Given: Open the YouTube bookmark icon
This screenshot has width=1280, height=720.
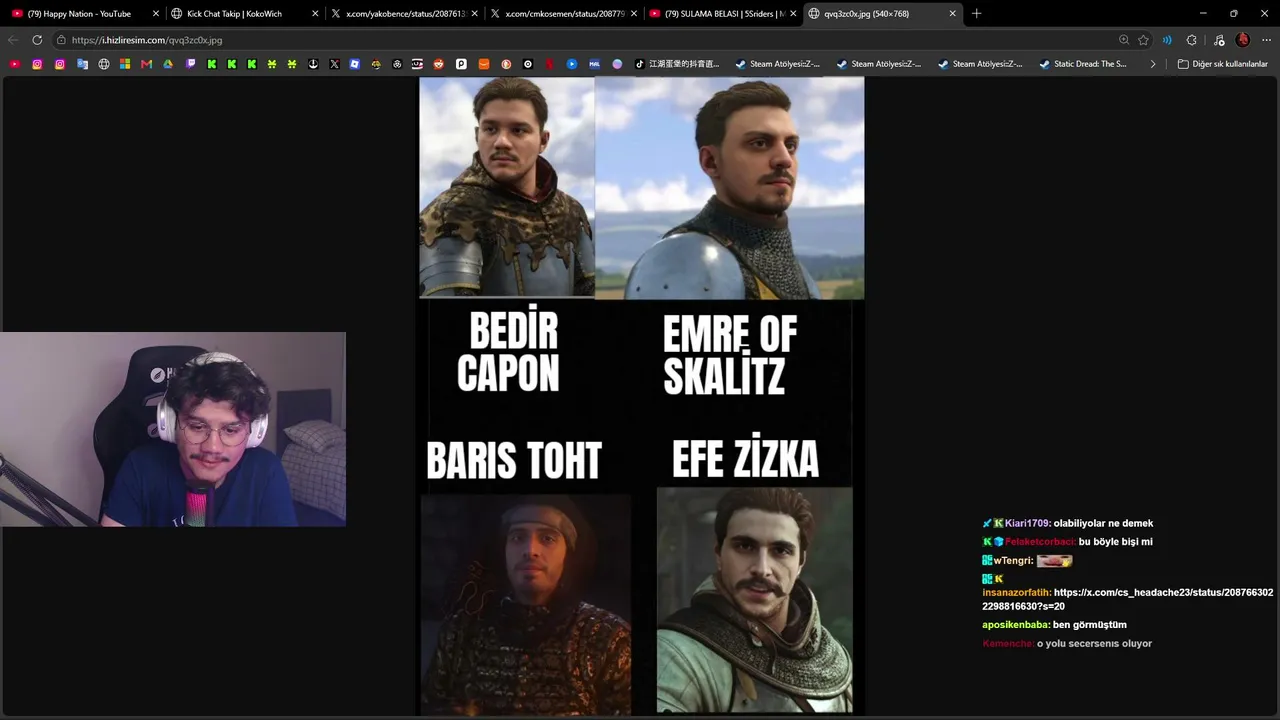Looking at the screenshot, I should coord(15,64).
